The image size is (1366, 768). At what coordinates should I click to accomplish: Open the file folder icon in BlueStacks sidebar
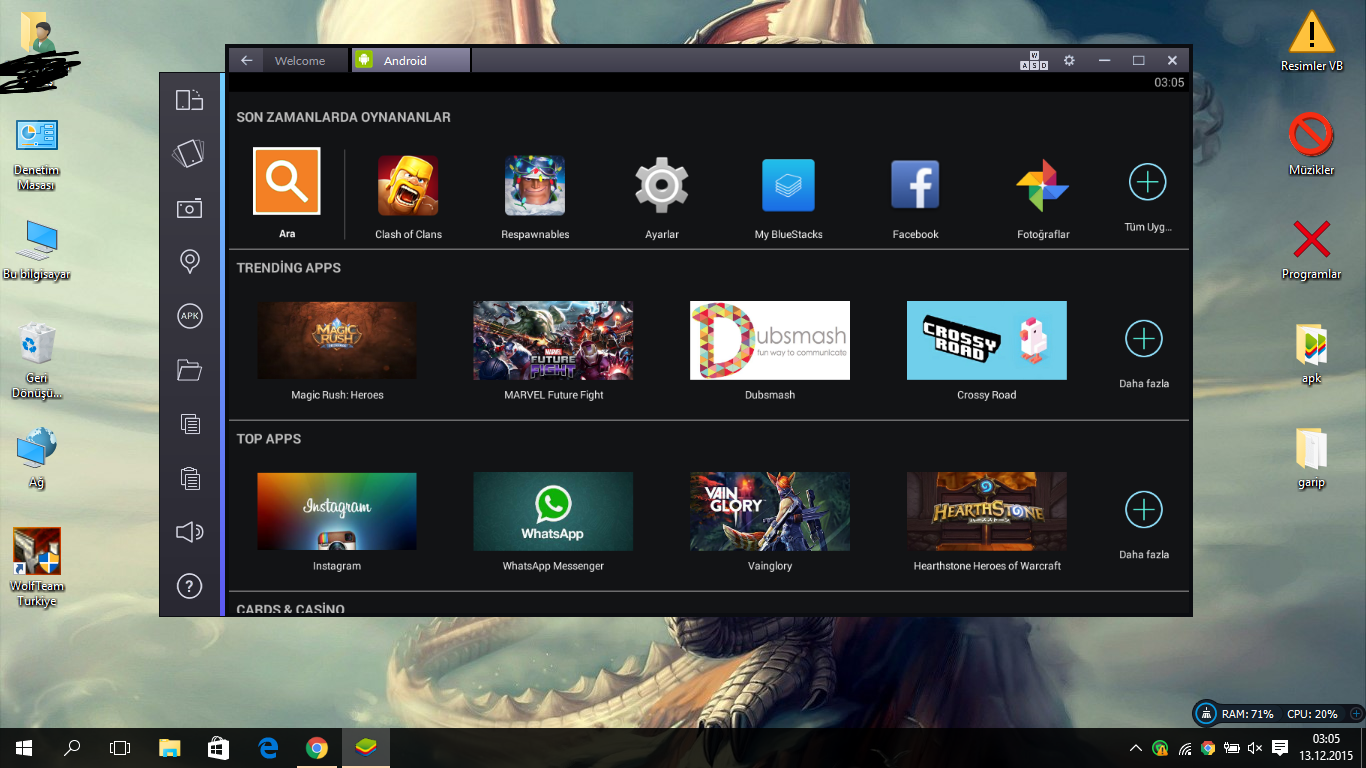click(x=189, y=370)
